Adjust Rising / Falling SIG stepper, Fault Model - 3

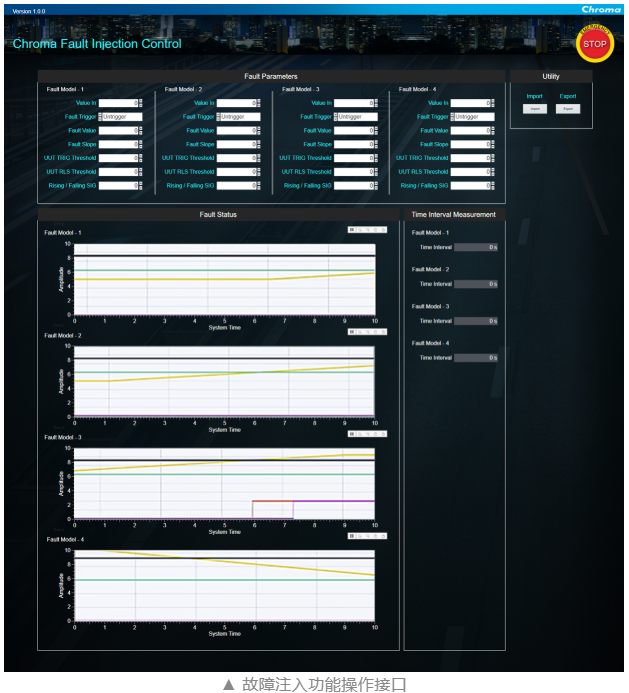click(376, 186)
